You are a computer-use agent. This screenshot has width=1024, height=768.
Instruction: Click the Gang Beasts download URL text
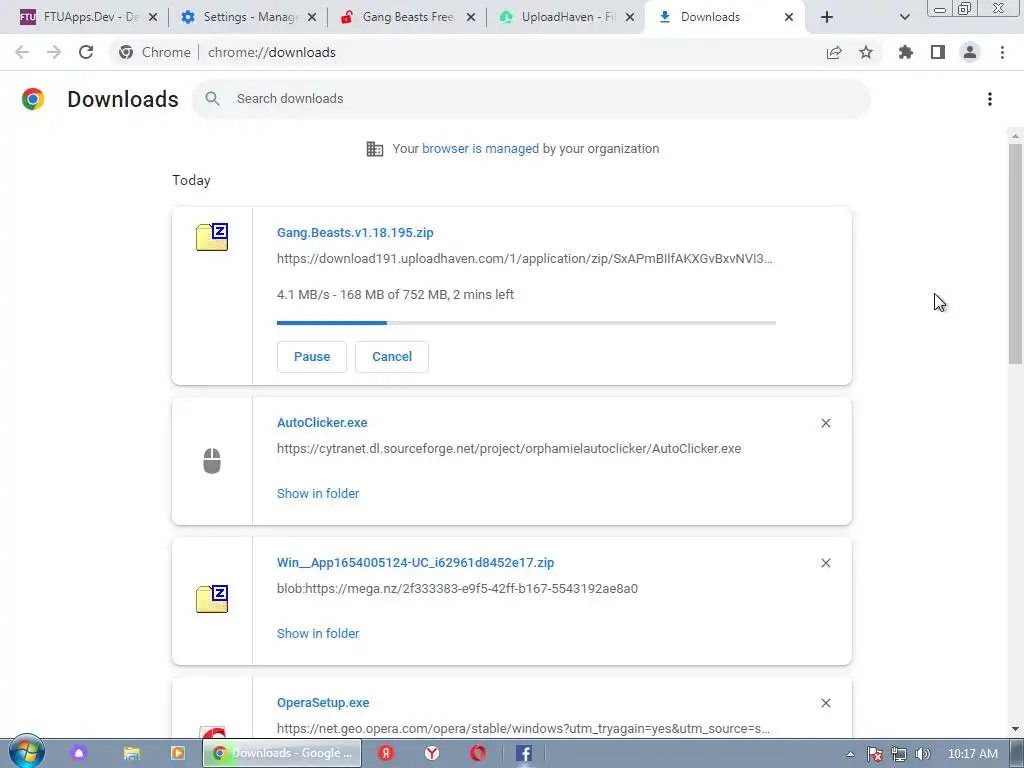click(x=524, y=259)
